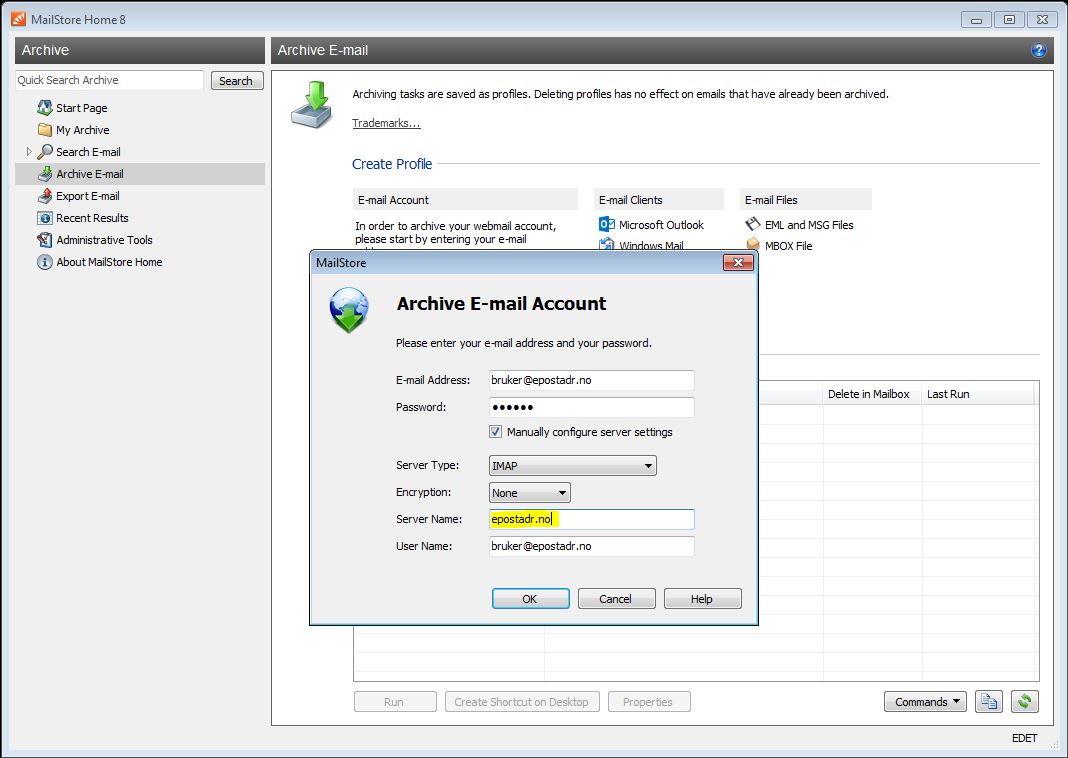1068x758 pixels.
Task: Open the Encryption dropdown
Action: click(530, 492)
